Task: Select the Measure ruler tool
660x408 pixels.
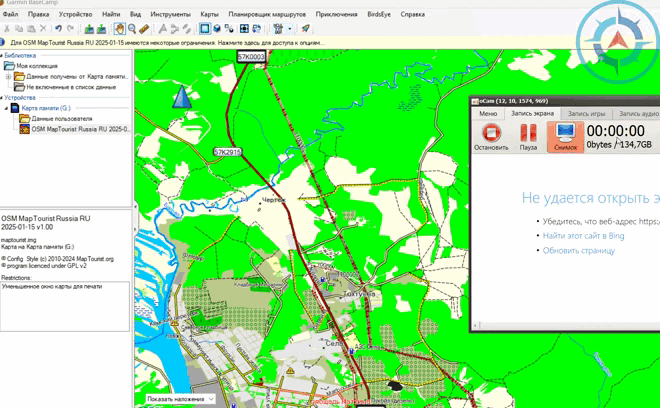Action: coord(144,29)
